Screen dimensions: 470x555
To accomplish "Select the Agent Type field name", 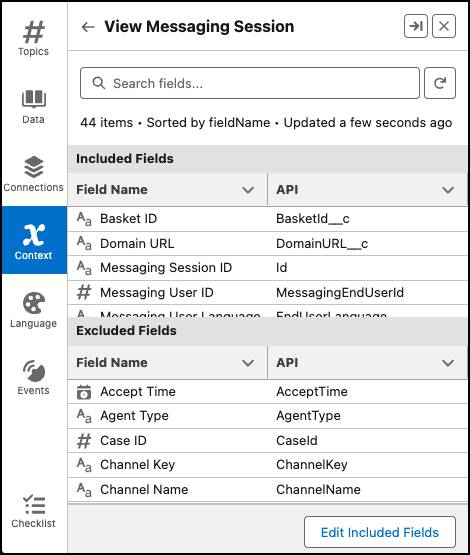I will click(x=134, y=416).
